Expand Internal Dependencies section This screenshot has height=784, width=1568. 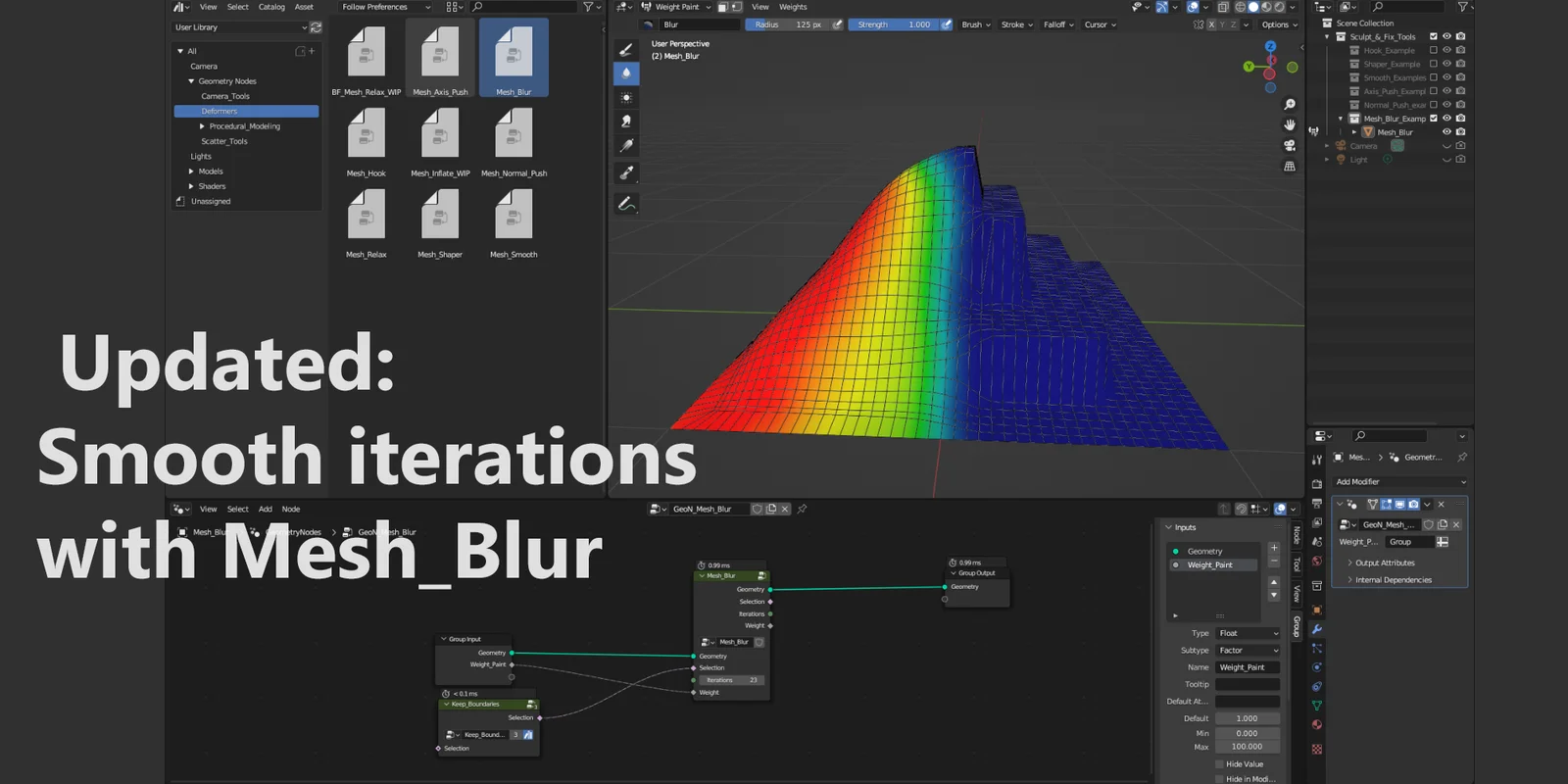(1392, 580)
